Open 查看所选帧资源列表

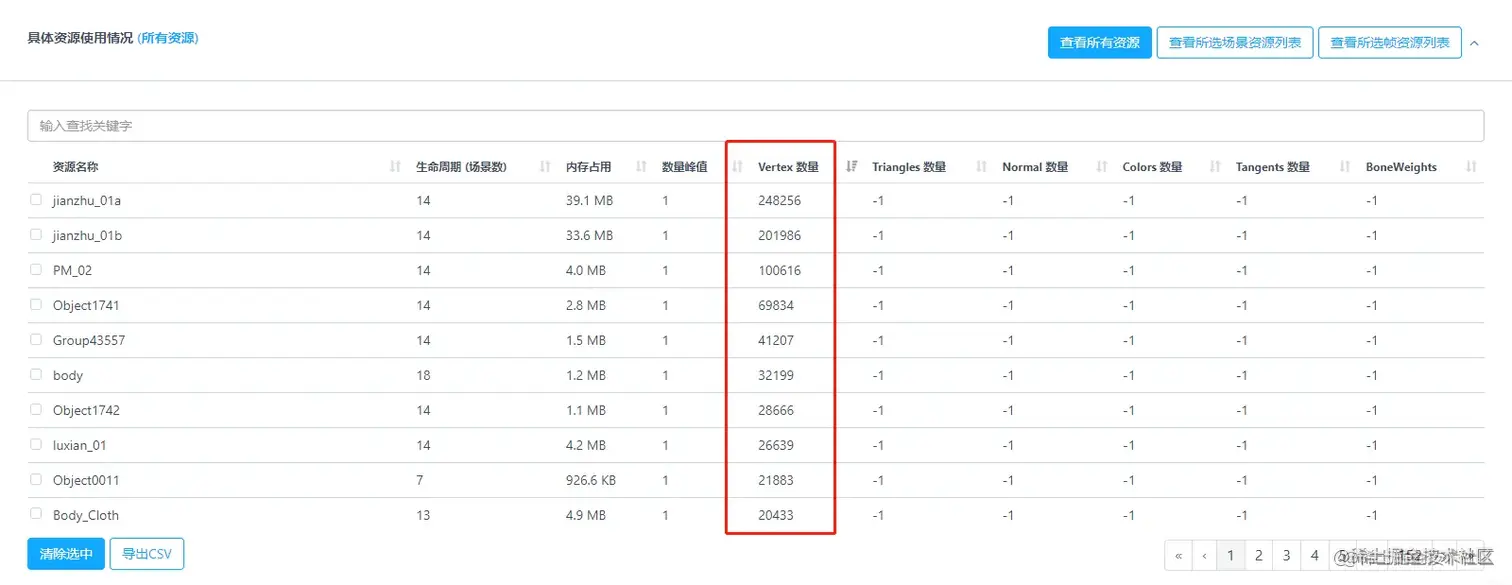click(1390, 43)
